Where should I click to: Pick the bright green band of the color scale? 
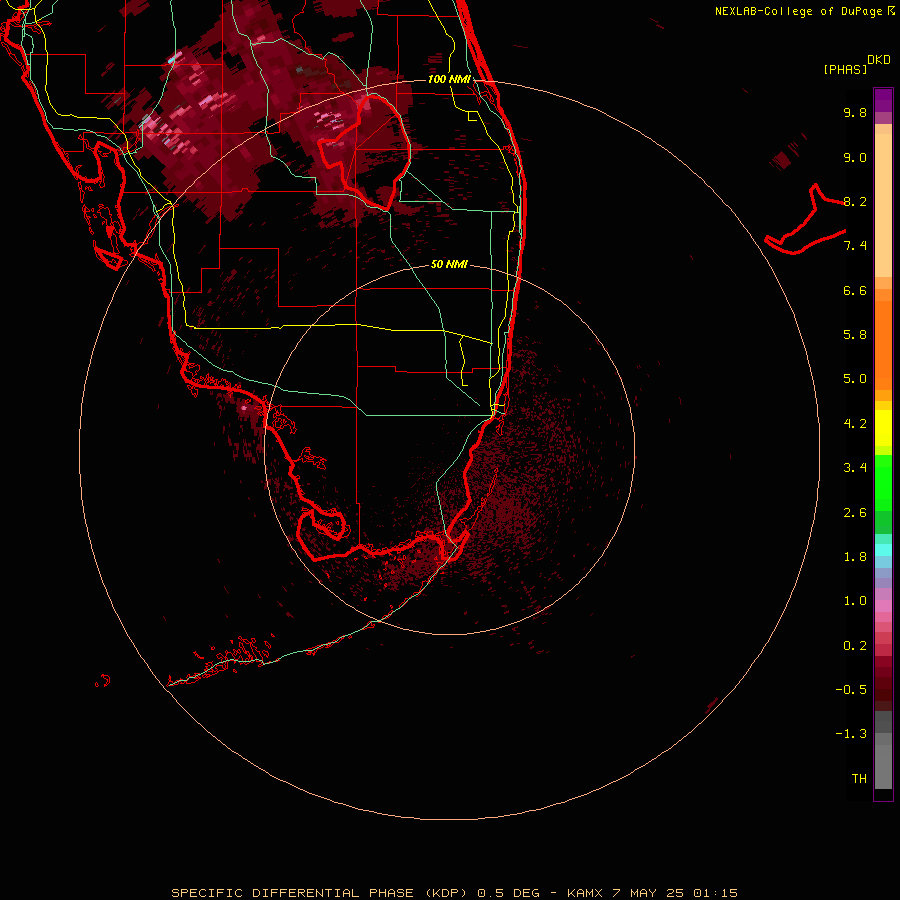(x=883, y=483)
